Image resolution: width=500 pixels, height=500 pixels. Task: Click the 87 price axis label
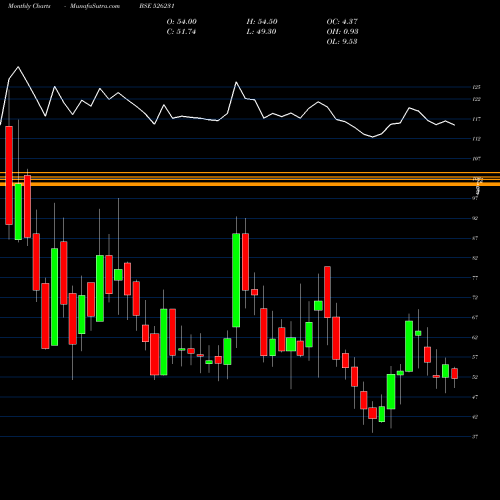[x=475, y=238]
